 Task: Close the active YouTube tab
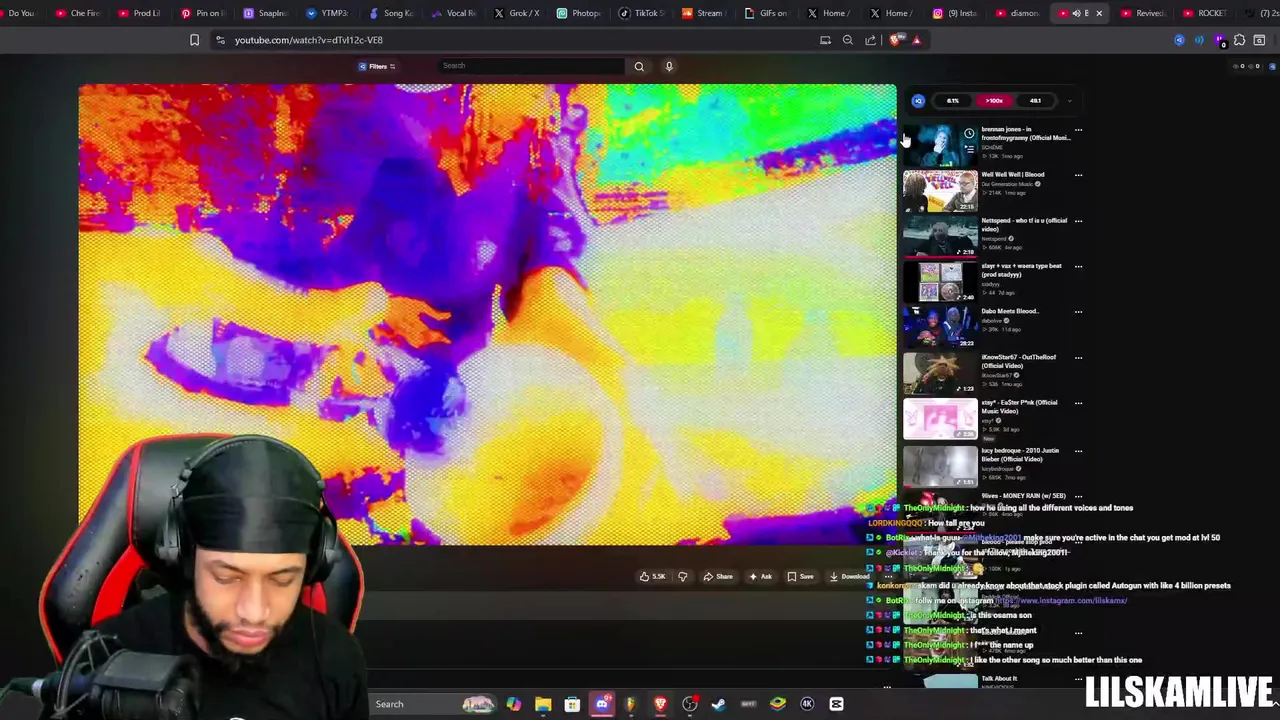pos(1099,13)
